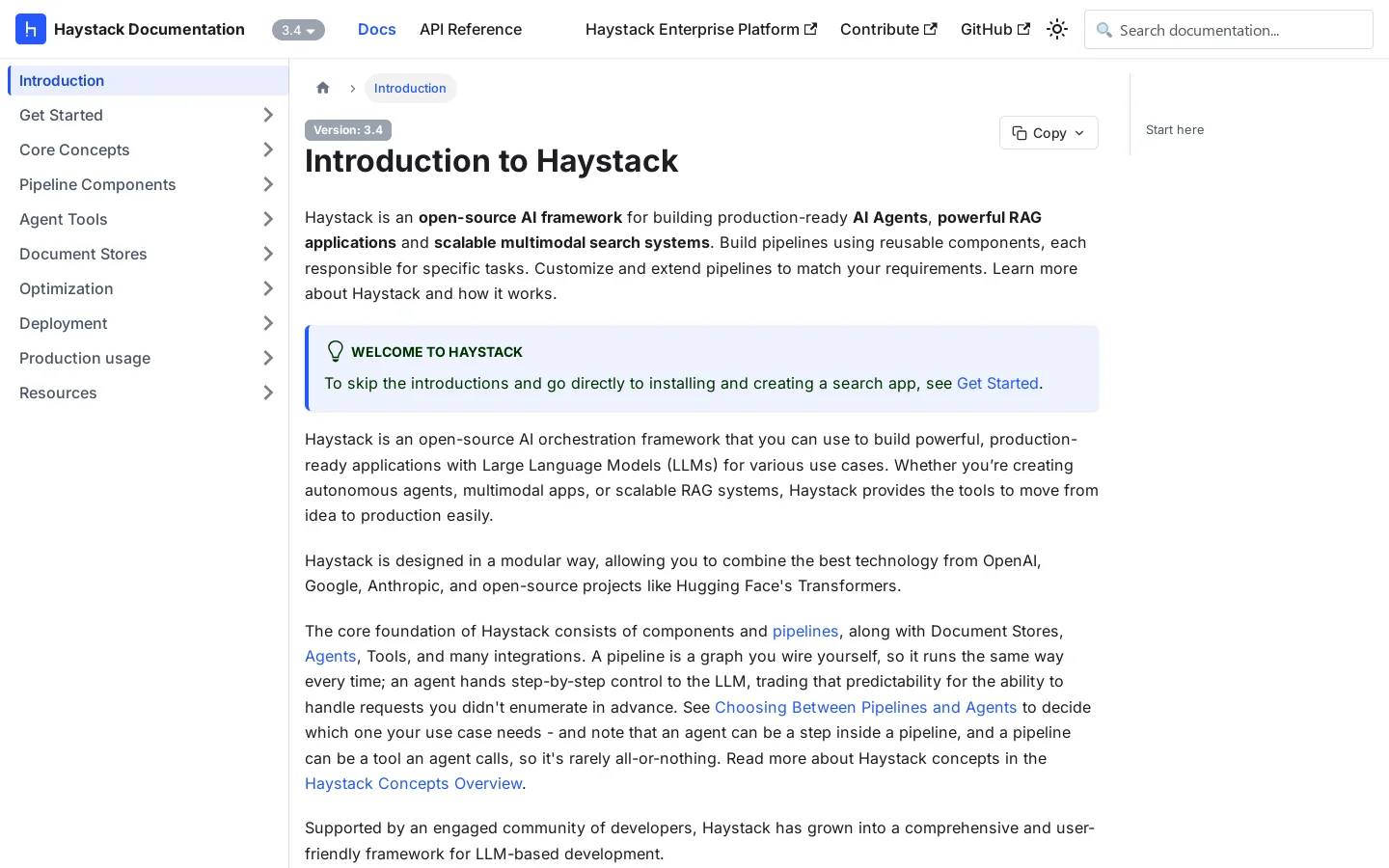Image resolution: width=1389 pixels, height=868 pixels.
Task: Click the lightbulb icon in Welcome box
Action: tap(336, 351)
